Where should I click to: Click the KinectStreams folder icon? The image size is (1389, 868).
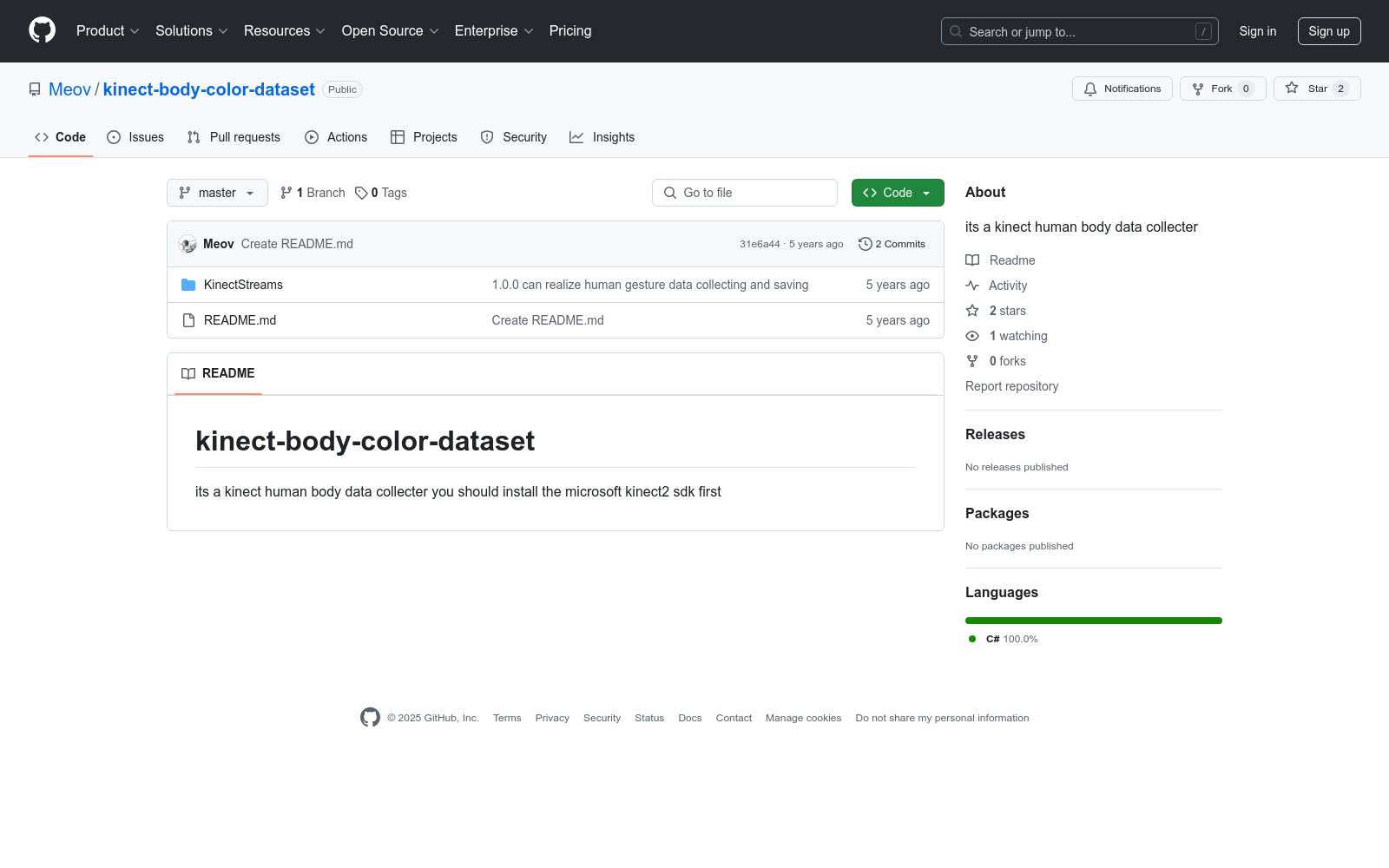pyautogui.click(x=188, y=285)
